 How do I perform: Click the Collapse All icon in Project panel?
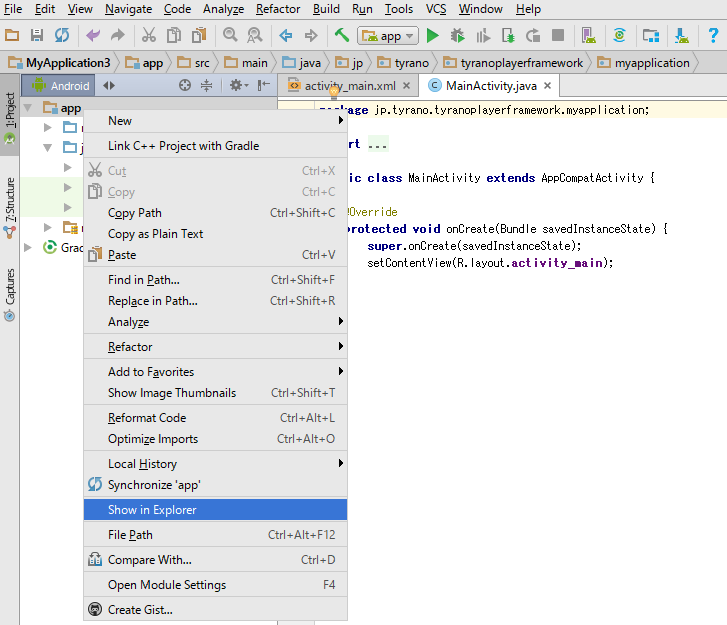[206, 85]
